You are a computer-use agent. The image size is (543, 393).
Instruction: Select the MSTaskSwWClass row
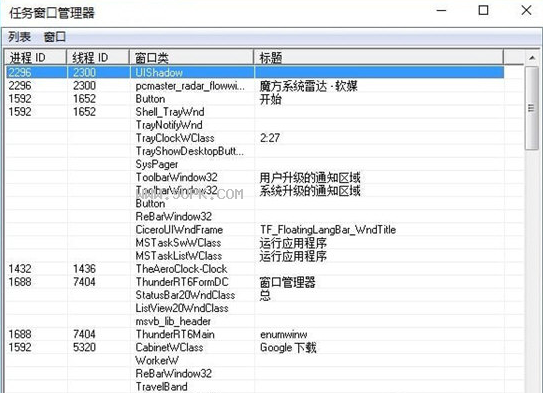tap(255, 243)
